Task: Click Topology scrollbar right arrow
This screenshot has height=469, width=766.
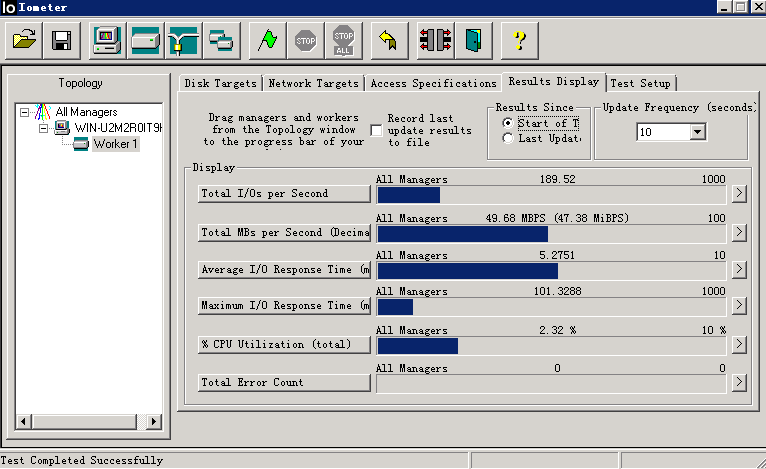Action: point(154,422)
